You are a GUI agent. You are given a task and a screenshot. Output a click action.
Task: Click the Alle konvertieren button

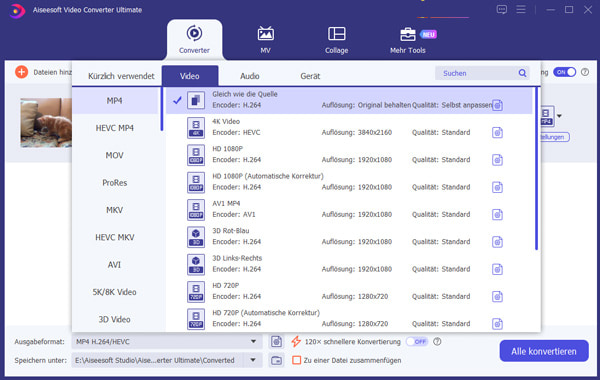tap(544, 351)
